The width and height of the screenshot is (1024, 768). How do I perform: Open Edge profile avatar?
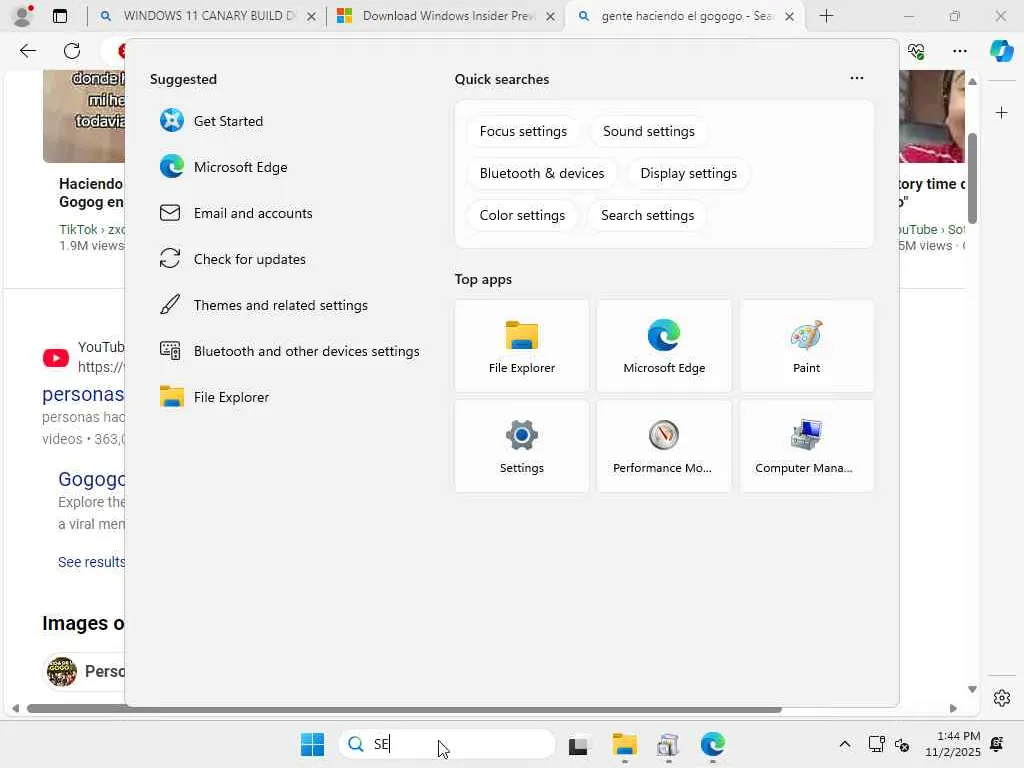[x=23, y=16]
